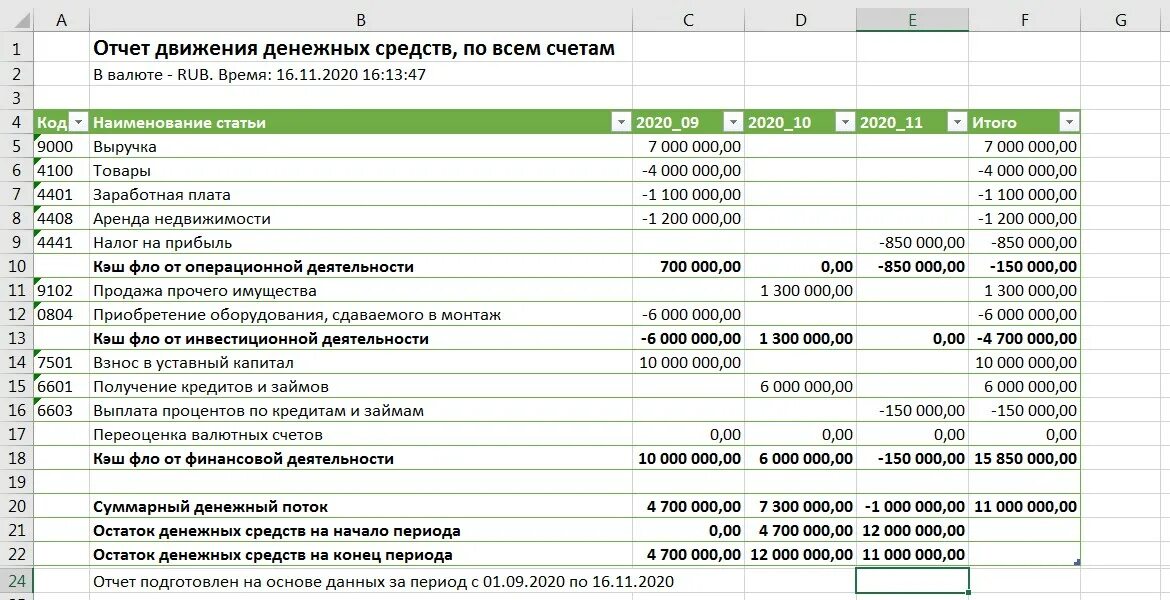The height and width of the screenshot is (600, 1170).
Task: Select row 24 header
Action: point(16,581)
